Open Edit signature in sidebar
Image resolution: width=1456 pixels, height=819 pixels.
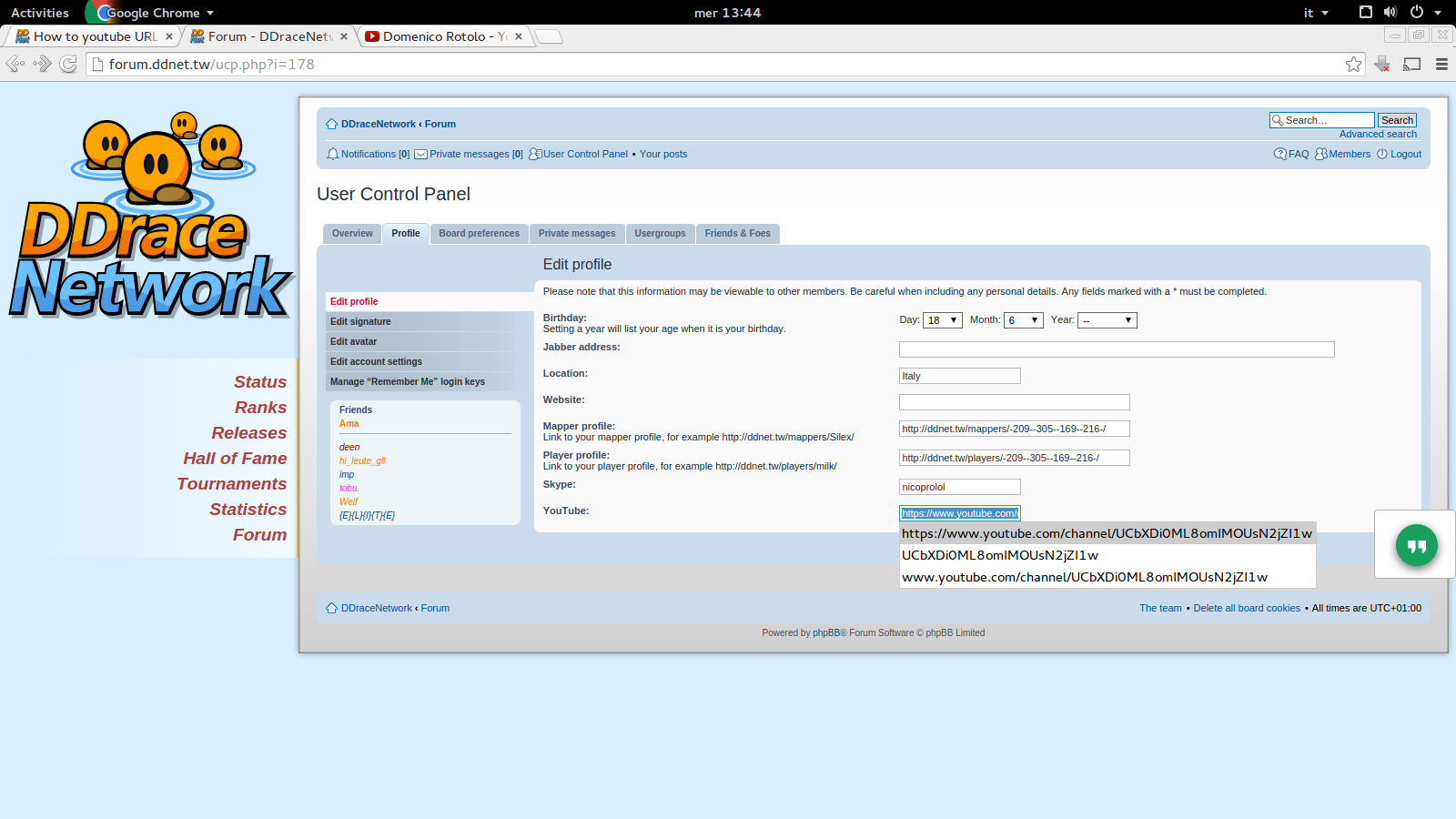click(x=360, y=321)
